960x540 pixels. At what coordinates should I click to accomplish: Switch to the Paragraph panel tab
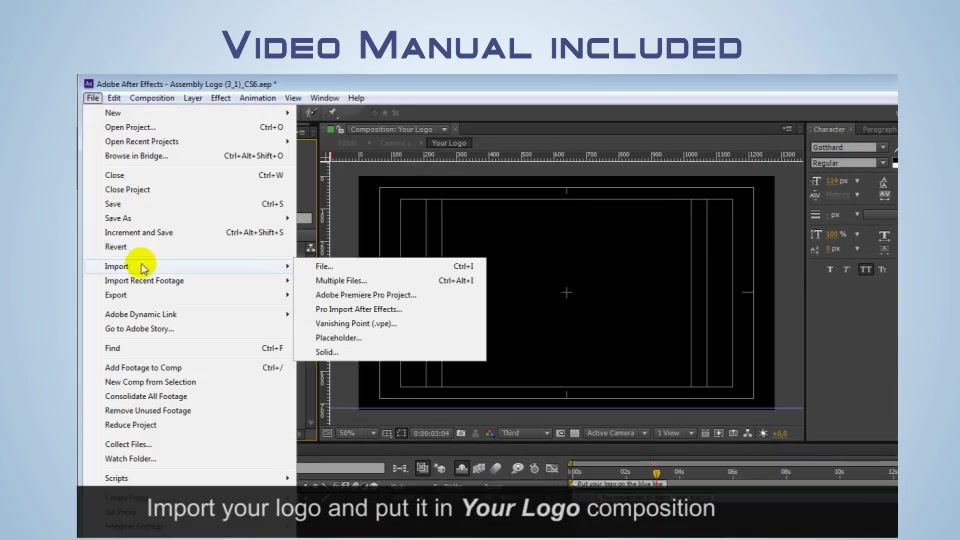point(878,129)
